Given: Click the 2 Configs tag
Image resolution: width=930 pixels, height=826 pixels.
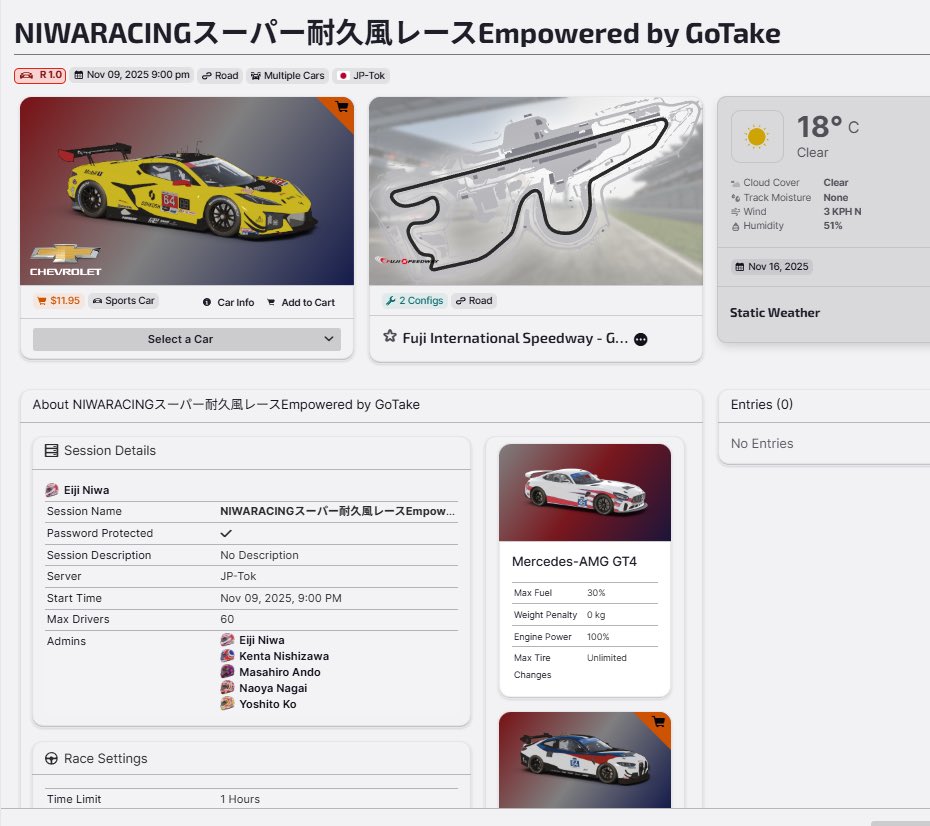Looking at the screenshot, I should pyautogui.click(x=415, y=301).
